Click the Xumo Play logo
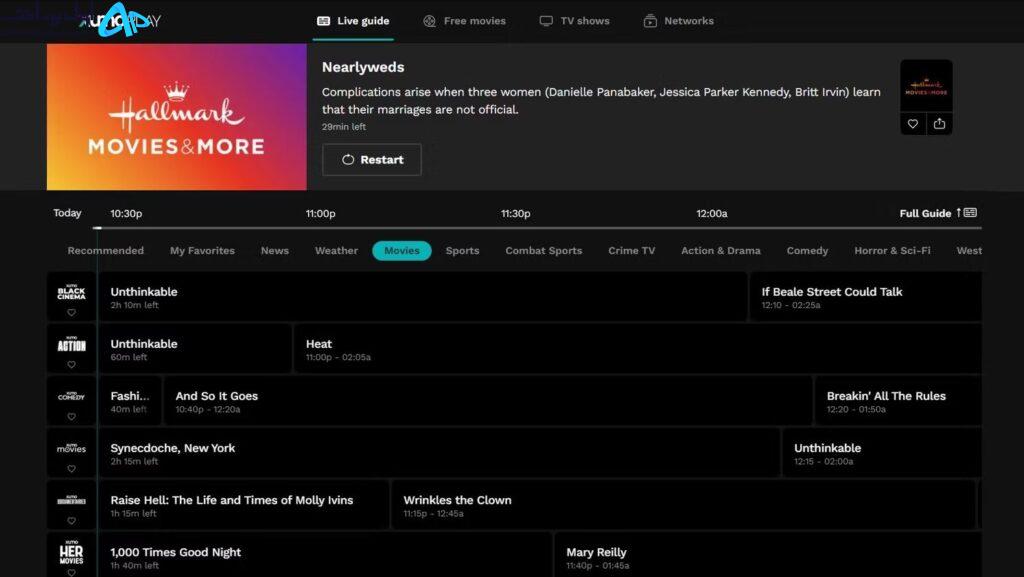1024x577 pixels. pyautogui.click(x=120, y=21)
